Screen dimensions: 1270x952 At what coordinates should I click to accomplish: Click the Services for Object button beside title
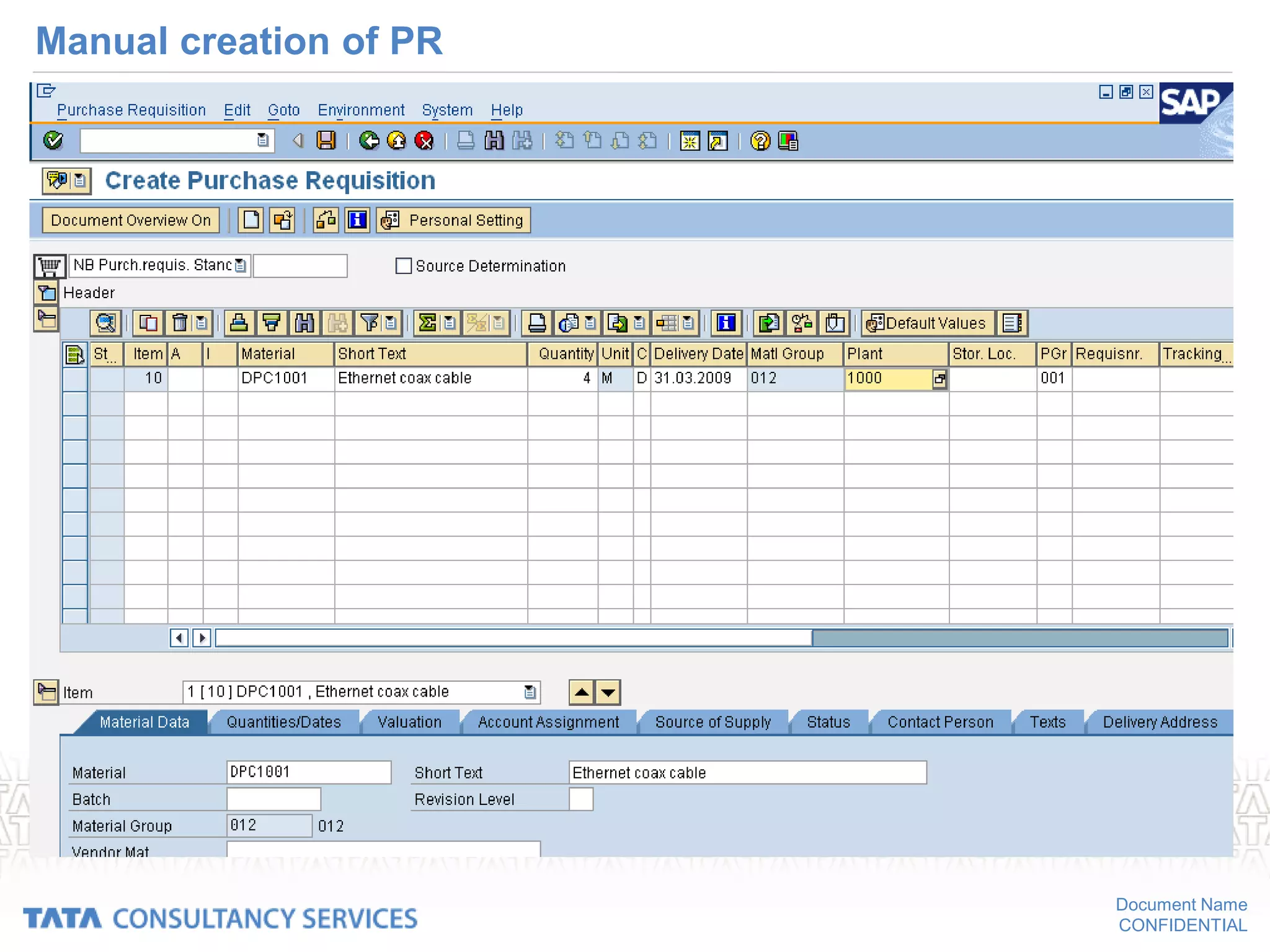click(x=67, y=180)
